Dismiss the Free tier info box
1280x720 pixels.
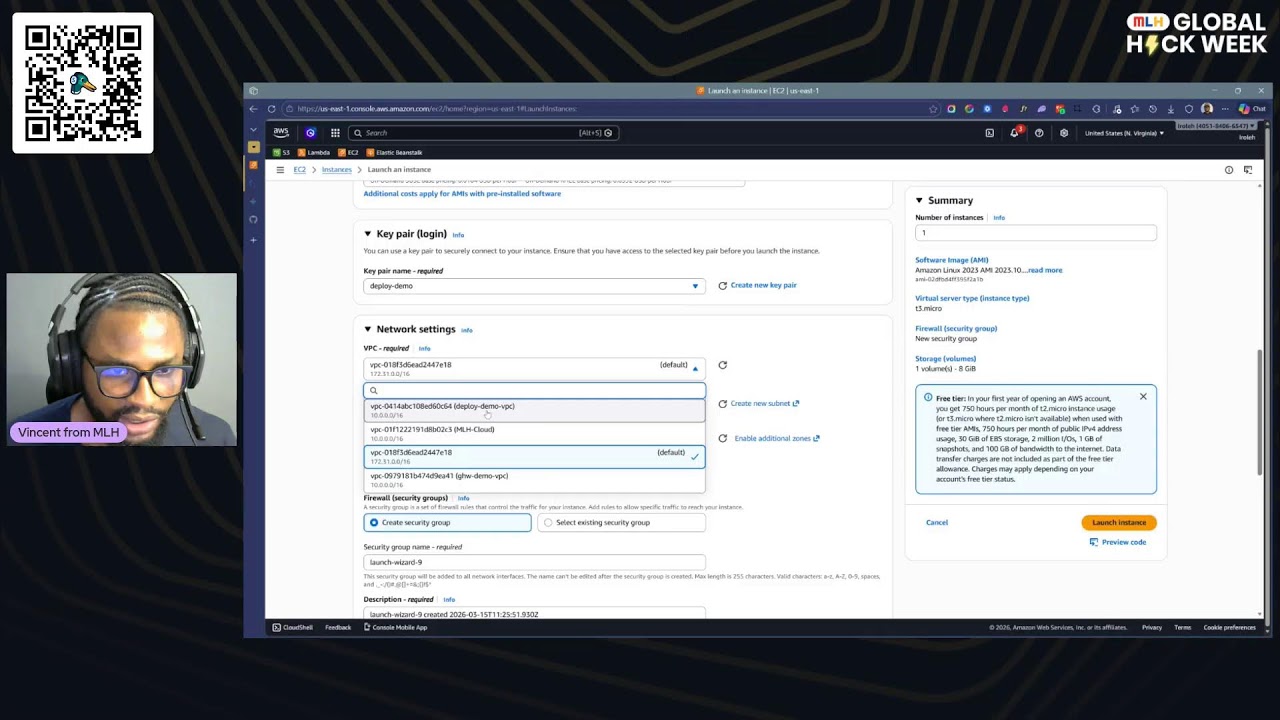coord(1143,397)
